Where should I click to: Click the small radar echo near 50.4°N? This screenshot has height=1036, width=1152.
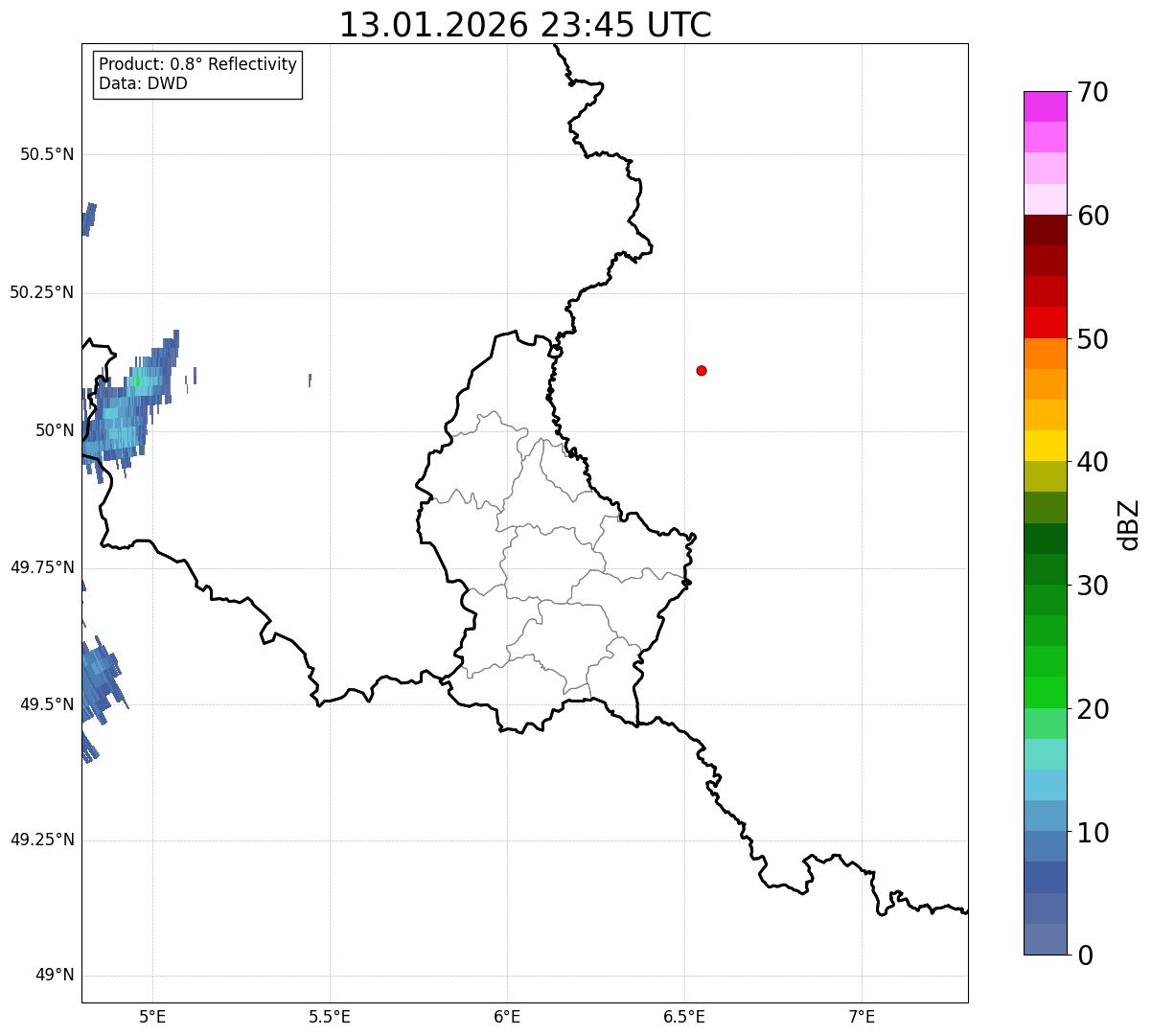tap(89, 219)
